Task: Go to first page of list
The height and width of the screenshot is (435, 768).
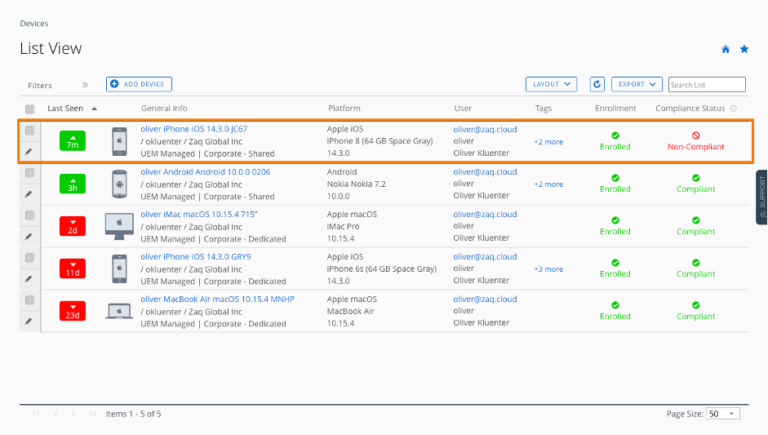Action: 36,414
